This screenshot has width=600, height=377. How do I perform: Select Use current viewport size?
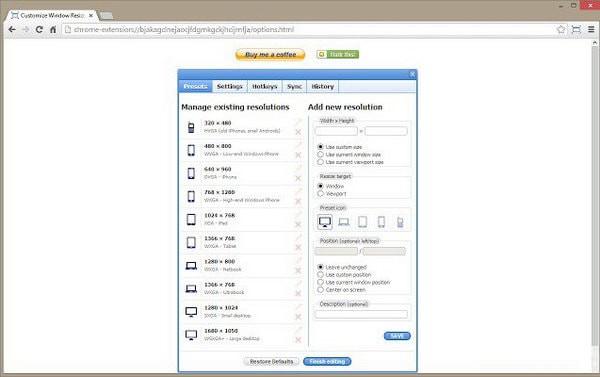[x=320, y=162]
